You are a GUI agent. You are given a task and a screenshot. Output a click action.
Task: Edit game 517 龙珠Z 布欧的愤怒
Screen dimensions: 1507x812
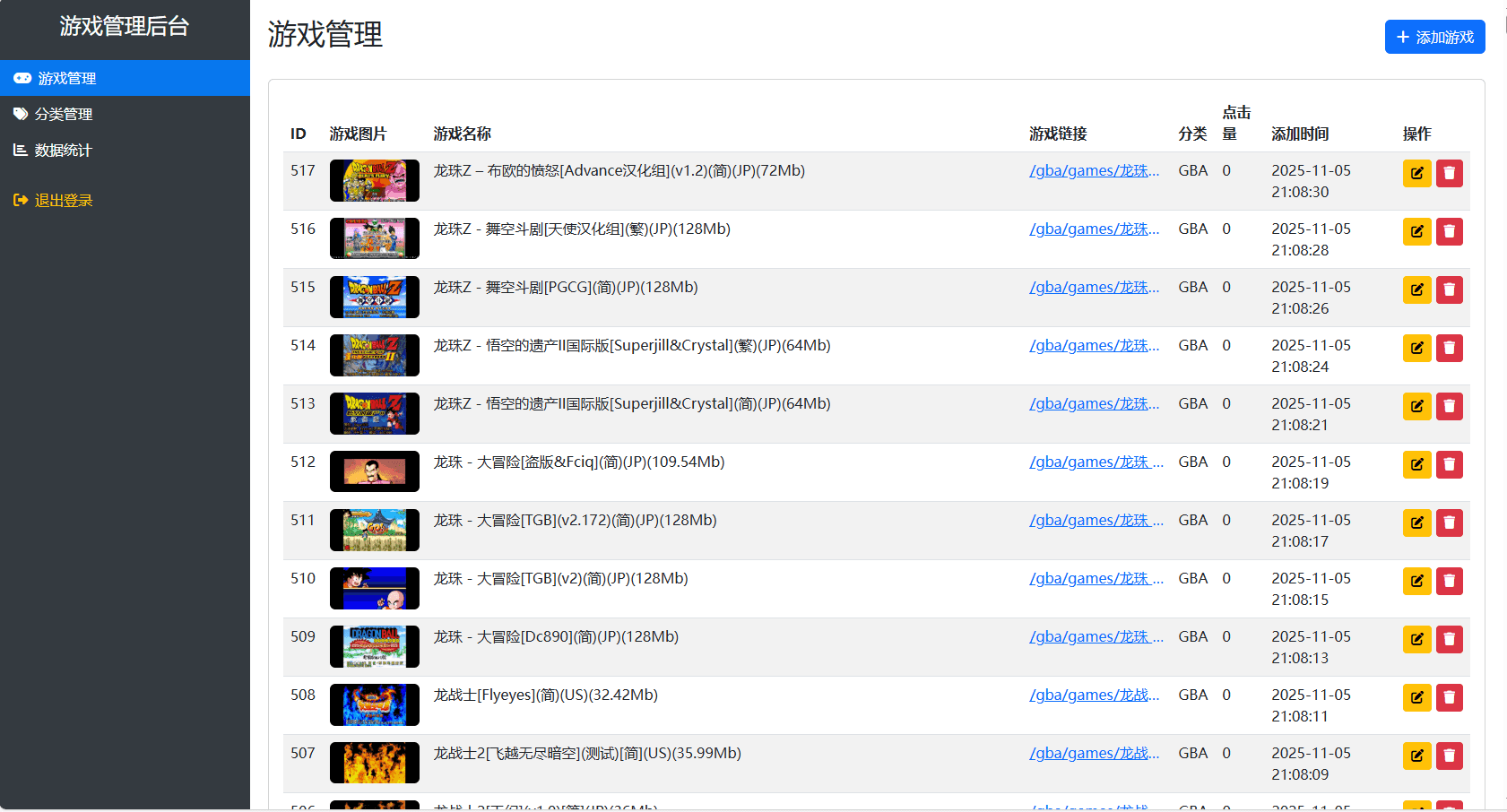tap(1416, 173)
